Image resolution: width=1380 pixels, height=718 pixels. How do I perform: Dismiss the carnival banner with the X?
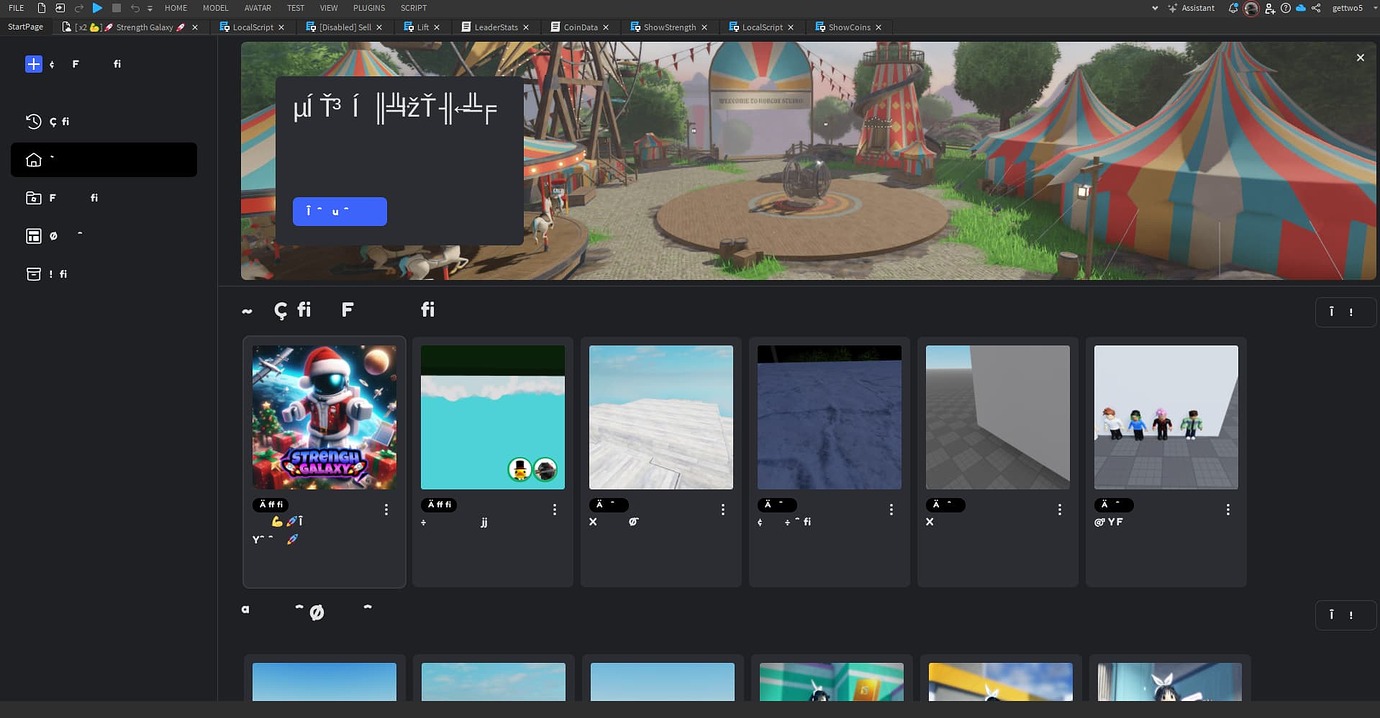pos(1360,58)
